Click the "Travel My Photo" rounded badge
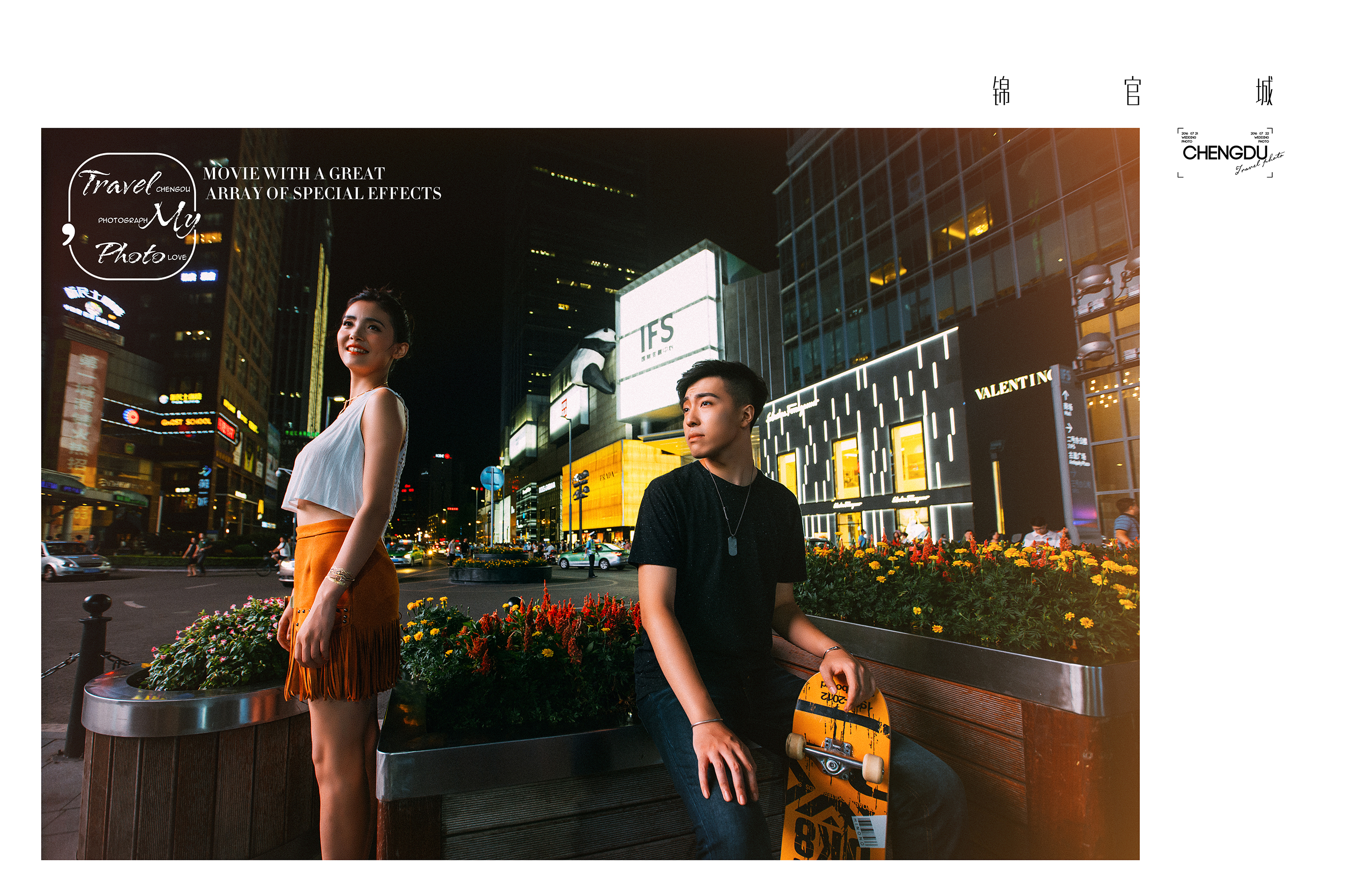 pyautogui.click(x=132, y=217)
